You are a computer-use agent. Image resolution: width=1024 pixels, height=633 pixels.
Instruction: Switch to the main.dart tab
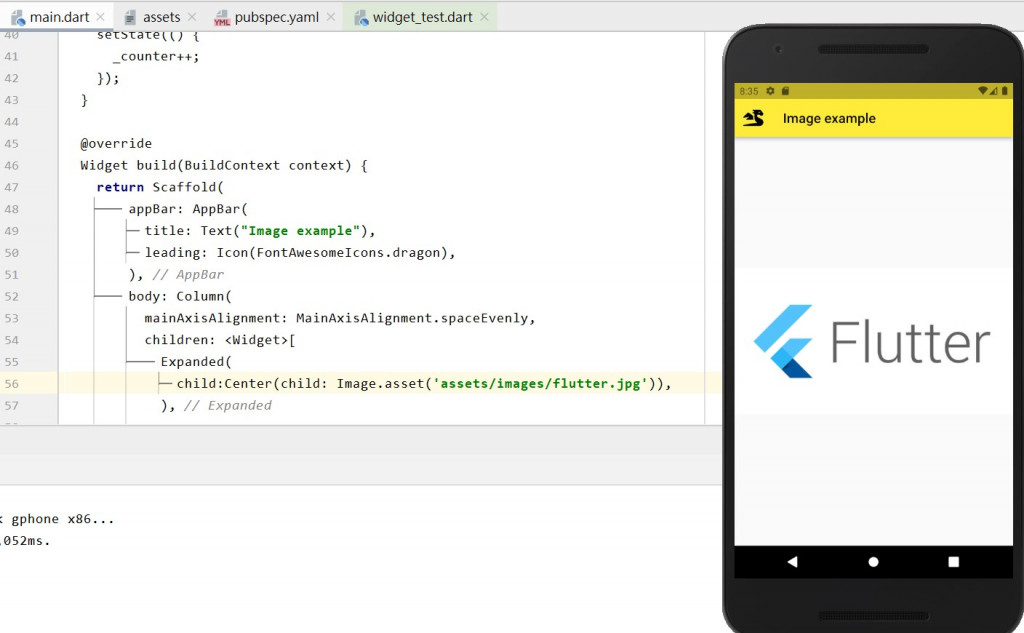click(59, 17)
